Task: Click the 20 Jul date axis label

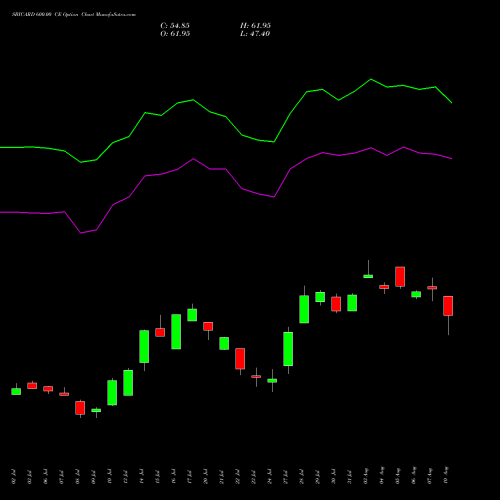Action: point(206,477)
